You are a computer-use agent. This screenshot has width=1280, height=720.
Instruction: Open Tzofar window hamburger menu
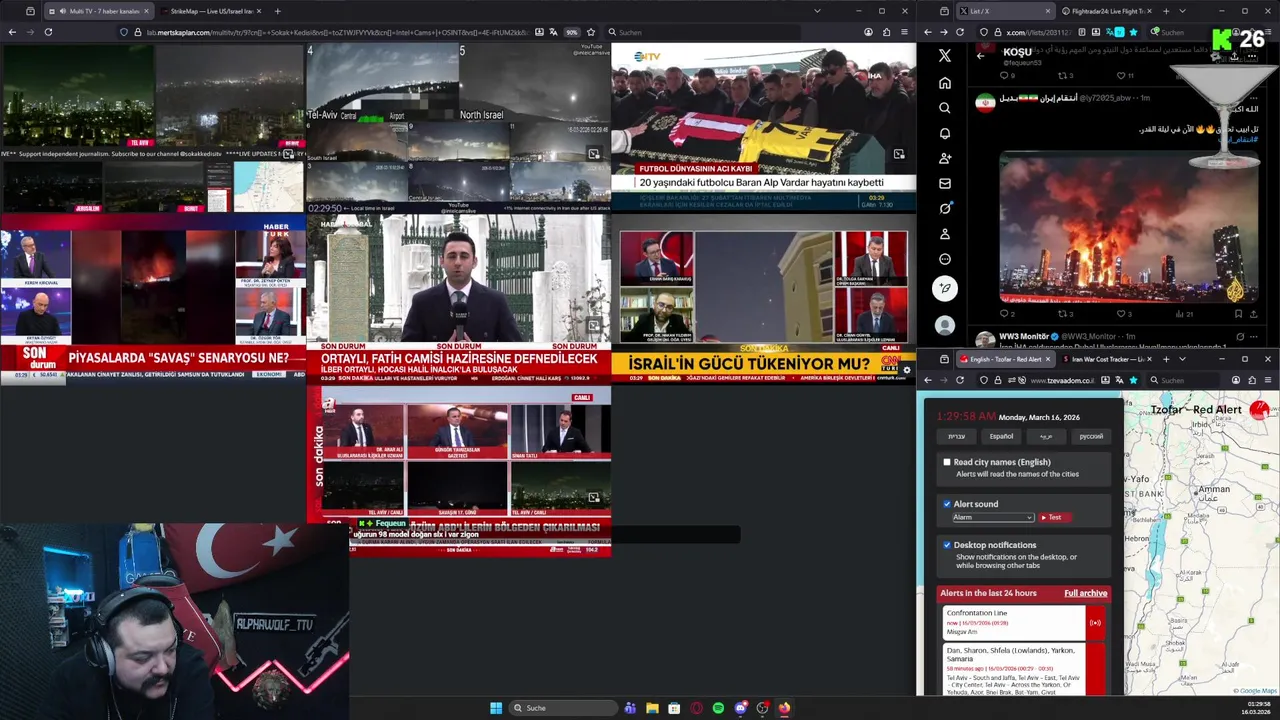tap(1269, 380)
